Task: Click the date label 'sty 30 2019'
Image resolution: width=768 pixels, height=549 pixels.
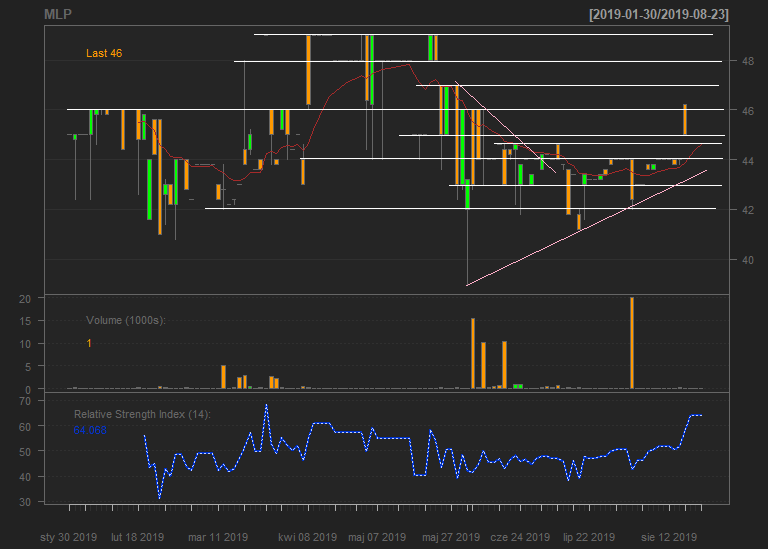Action: point(69,537)
